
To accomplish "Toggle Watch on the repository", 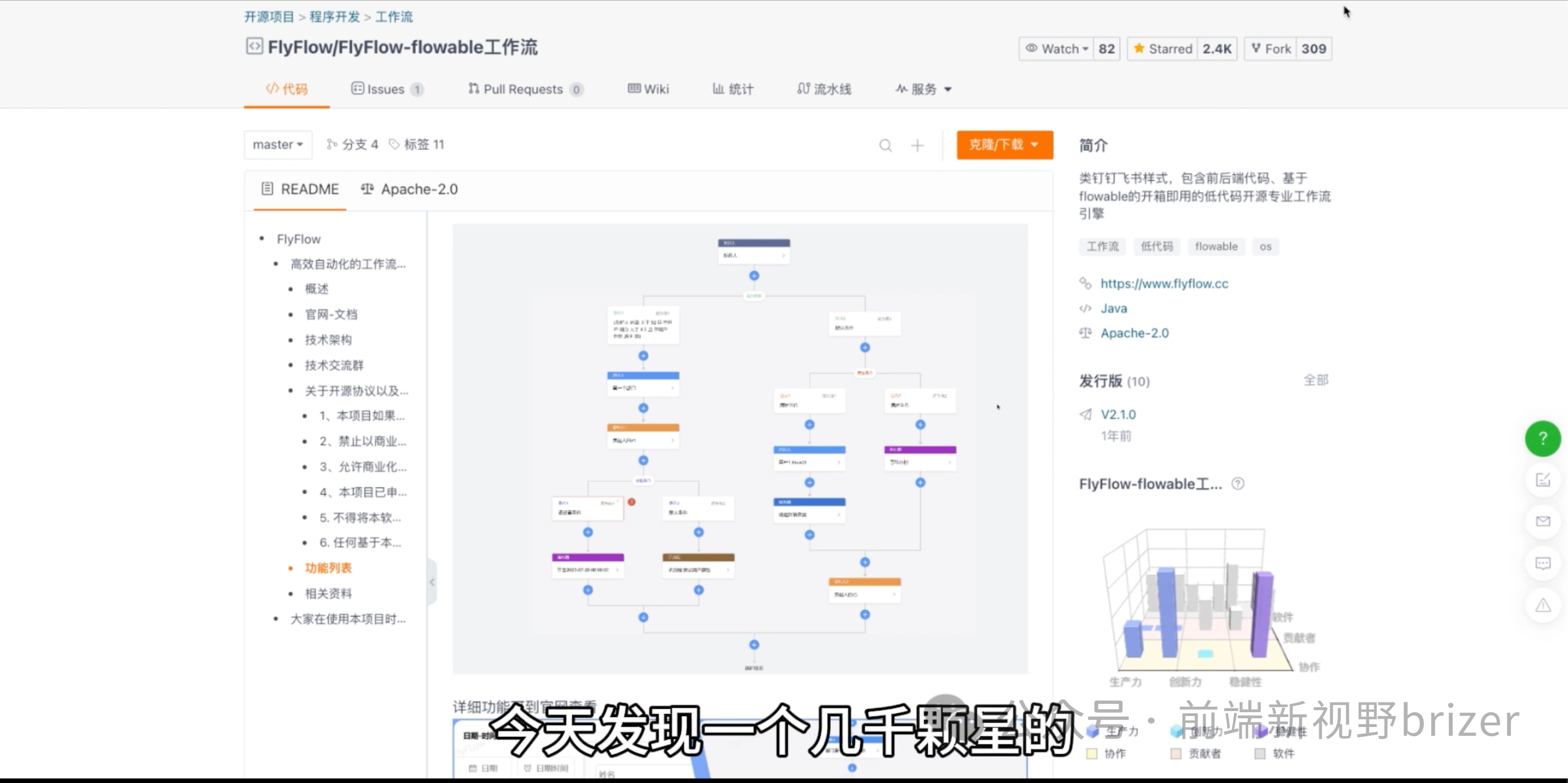I will click(1057, 49).
